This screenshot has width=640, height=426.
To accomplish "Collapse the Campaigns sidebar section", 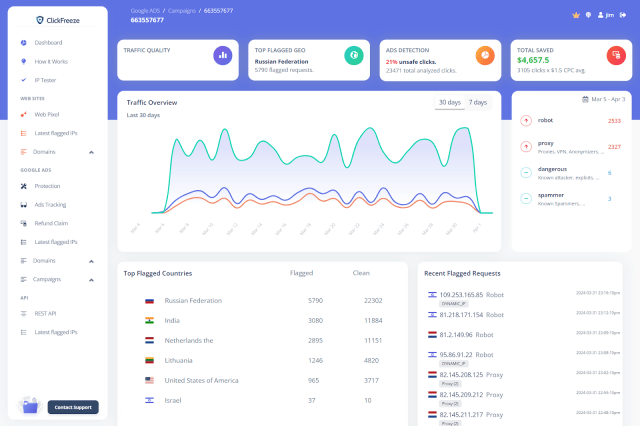I will (91, 279).
